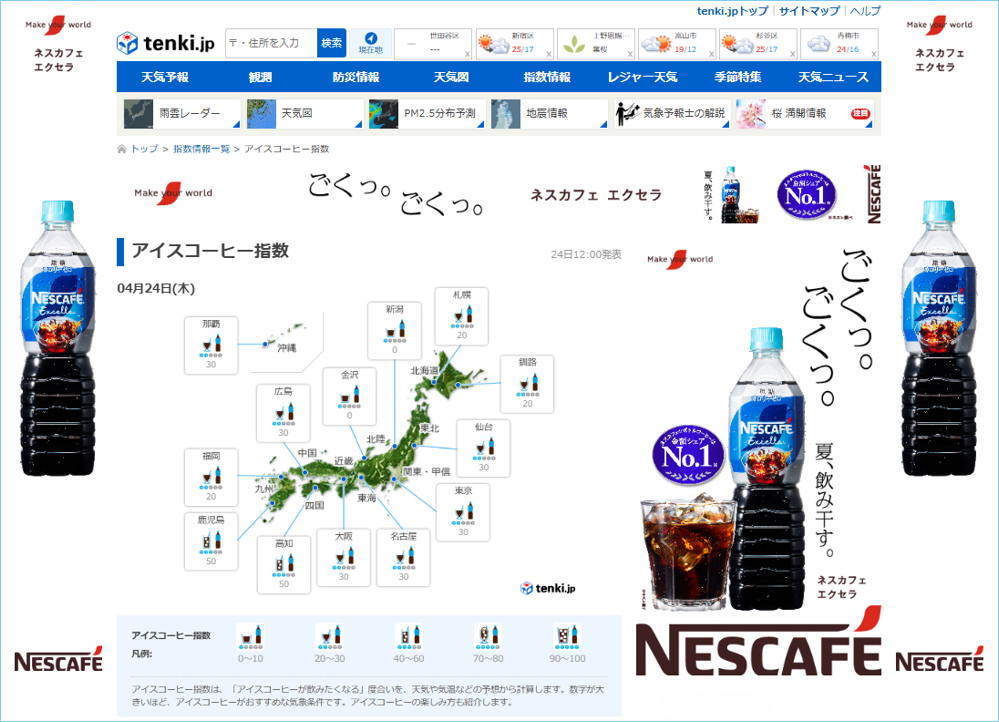Screen dimensions: 999x722
Task: Click the 杉並区 weather card
Action: [756, 43]
